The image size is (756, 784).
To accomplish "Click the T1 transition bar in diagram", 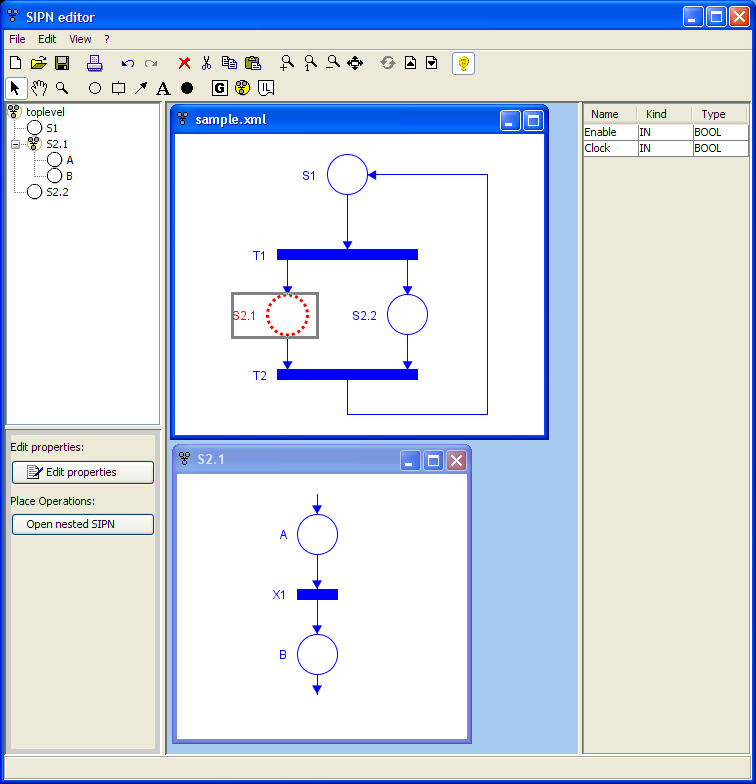I will [347, 254].
